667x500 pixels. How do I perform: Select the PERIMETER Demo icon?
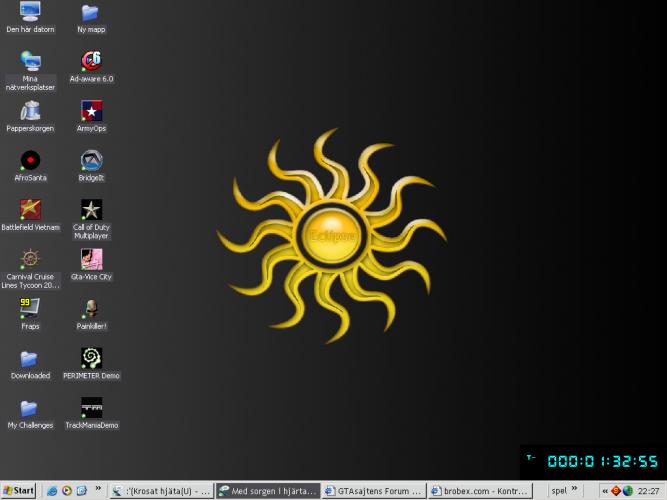point(91,358)
